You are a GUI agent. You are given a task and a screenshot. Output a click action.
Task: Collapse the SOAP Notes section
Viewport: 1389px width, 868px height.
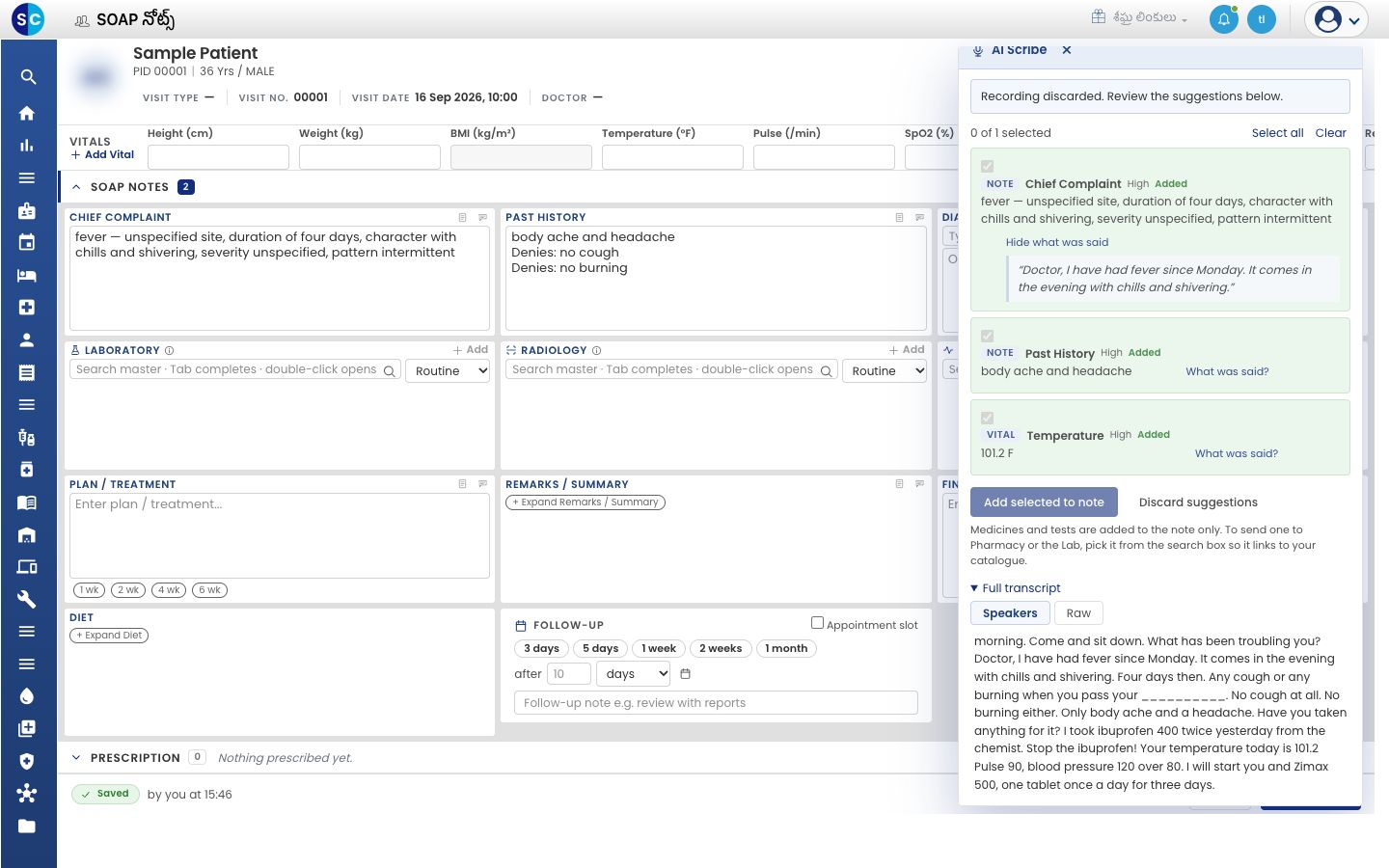(x=76, y=187)
